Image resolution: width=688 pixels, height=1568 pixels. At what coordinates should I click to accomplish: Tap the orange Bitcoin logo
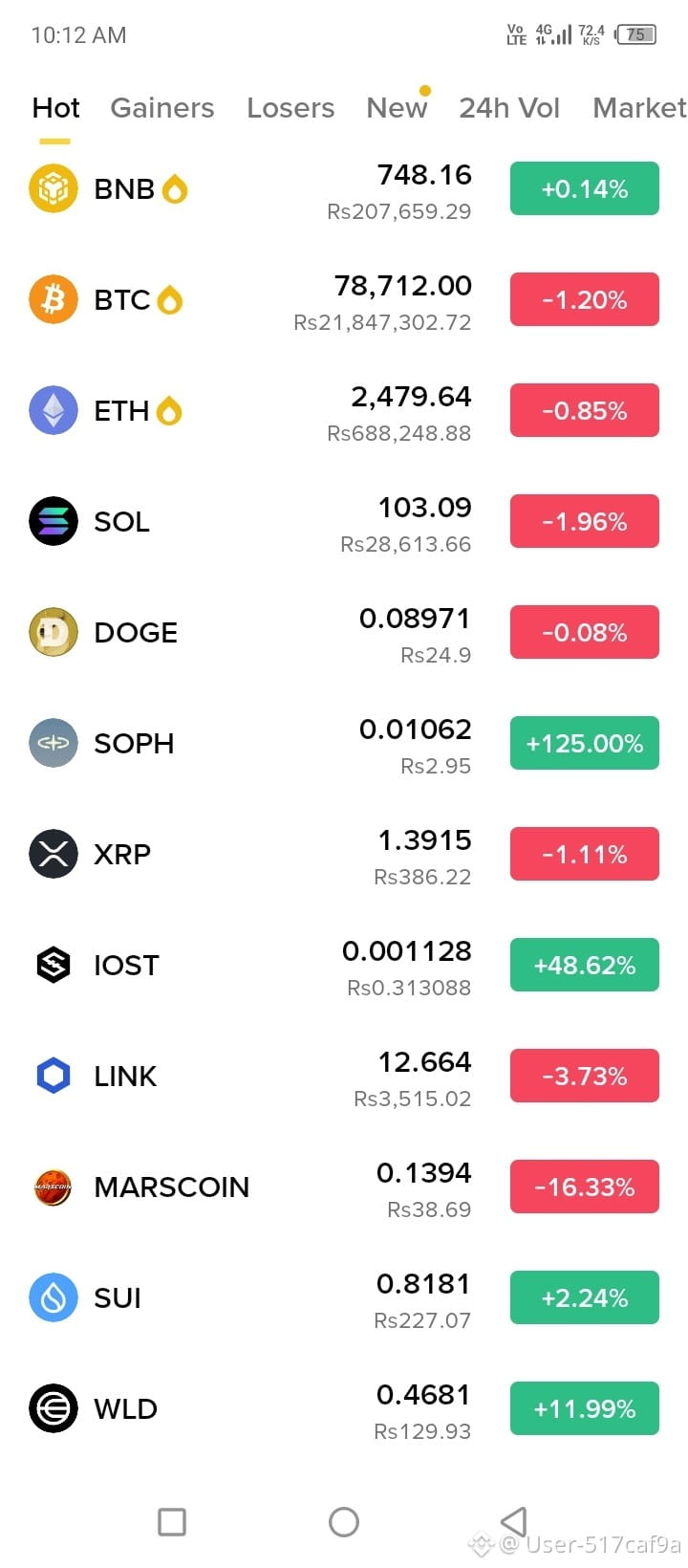tap(54, 299)
